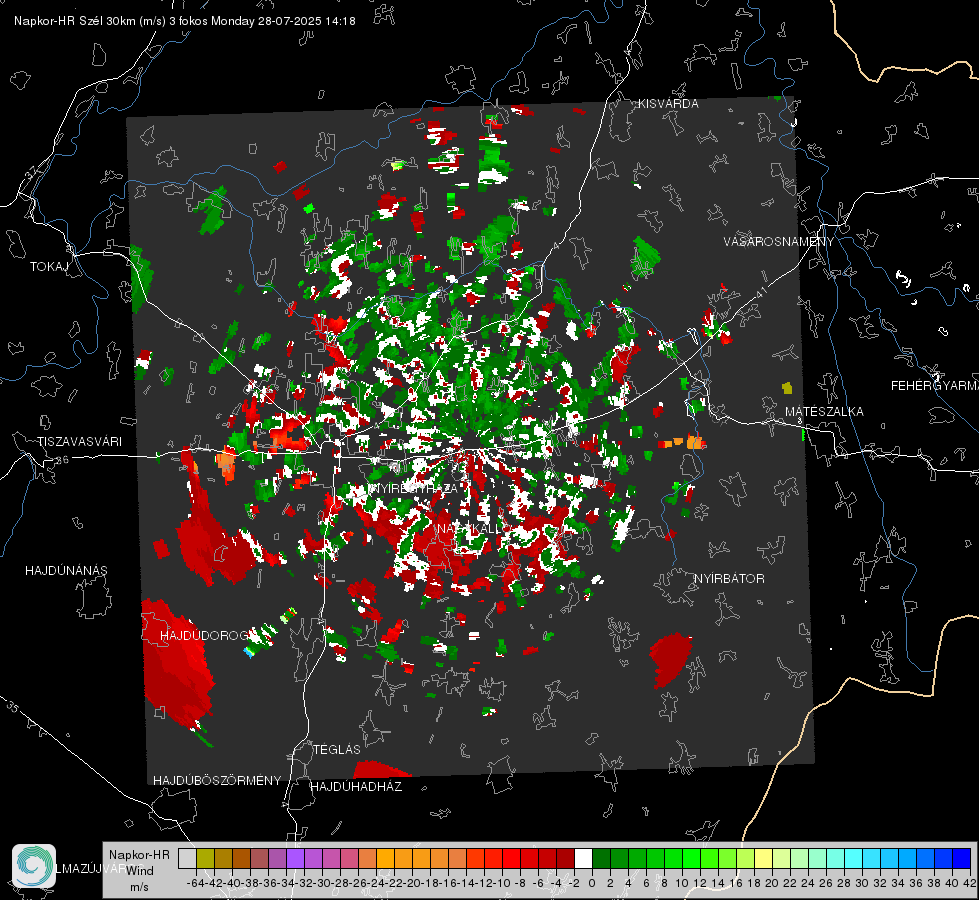Pick the pale yellow swatch above 18
The height and width of the screenshot is (900, 979).
(x=763, y=858)
